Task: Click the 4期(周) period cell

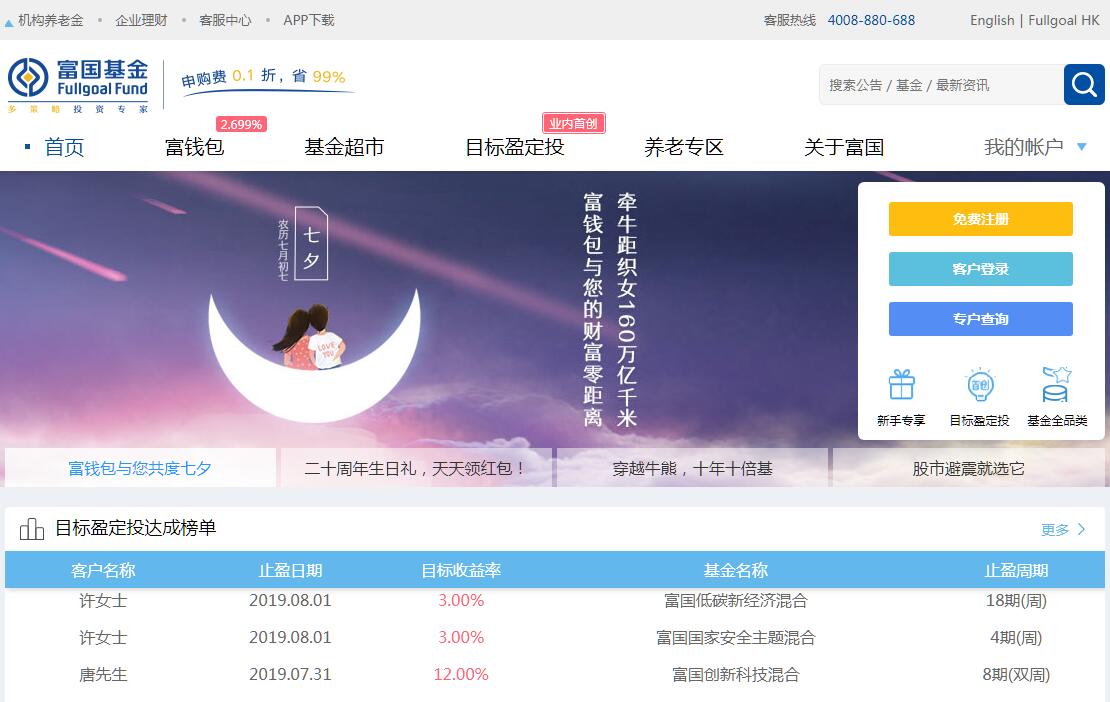Action: [1016, 638]
